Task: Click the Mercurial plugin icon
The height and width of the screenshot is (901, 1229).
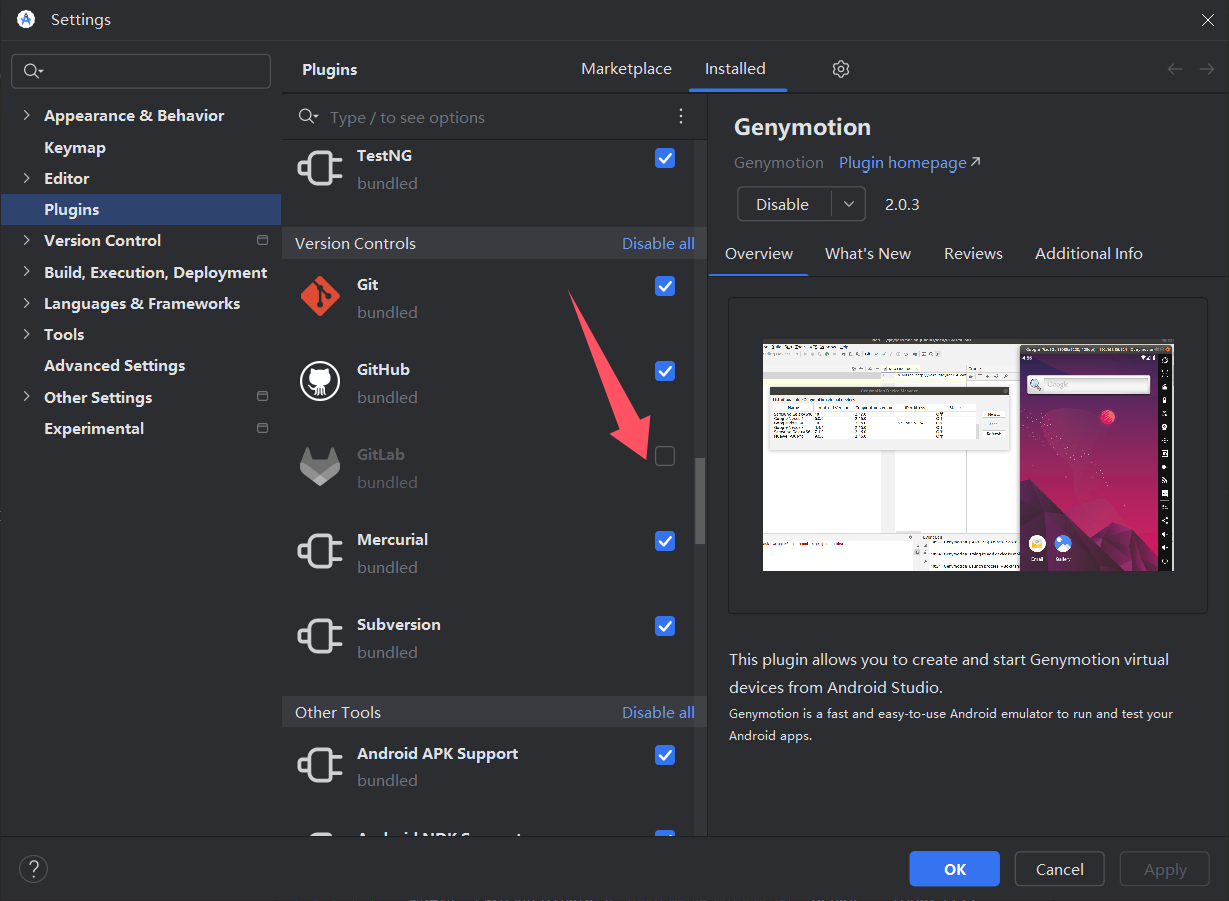Action: [320, 551]
